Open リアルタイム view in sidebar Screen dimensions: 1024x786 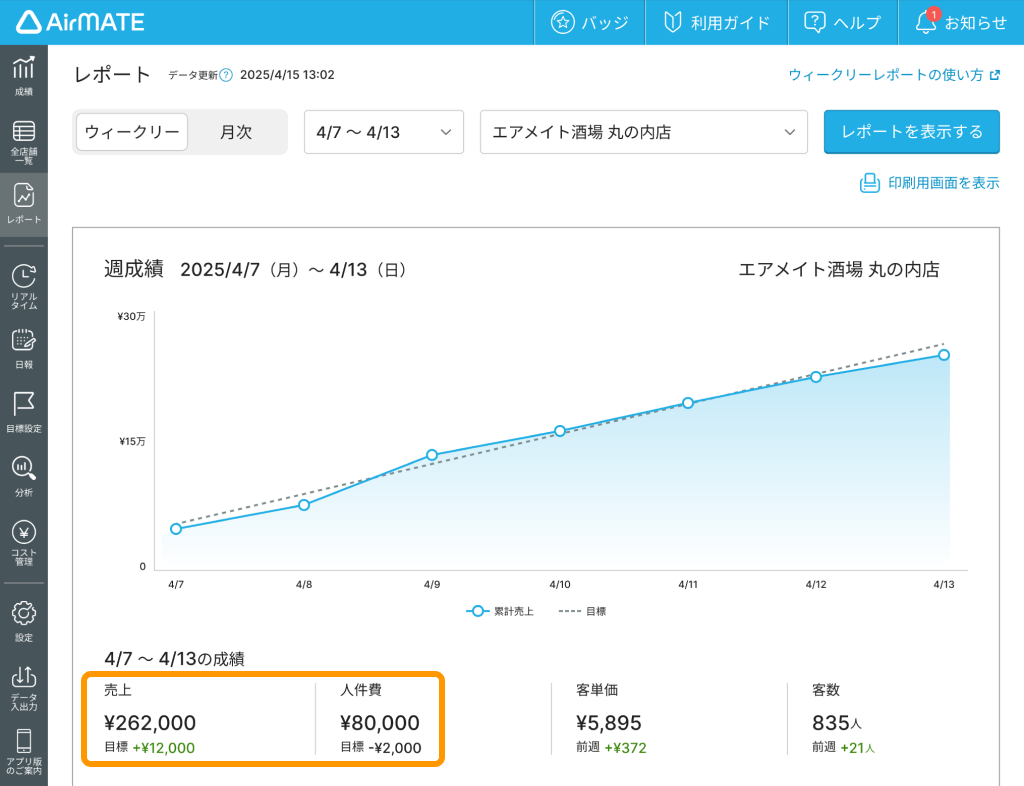[x=24, y=286]
